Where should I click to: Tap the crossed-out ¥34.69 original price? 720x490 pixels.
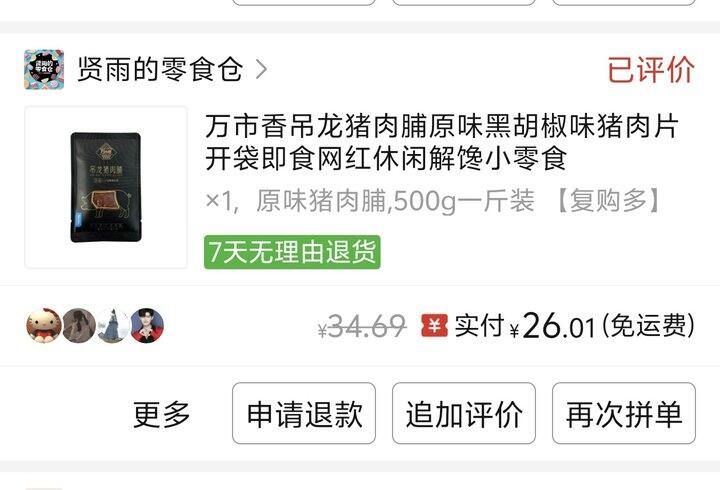(362, 326)
